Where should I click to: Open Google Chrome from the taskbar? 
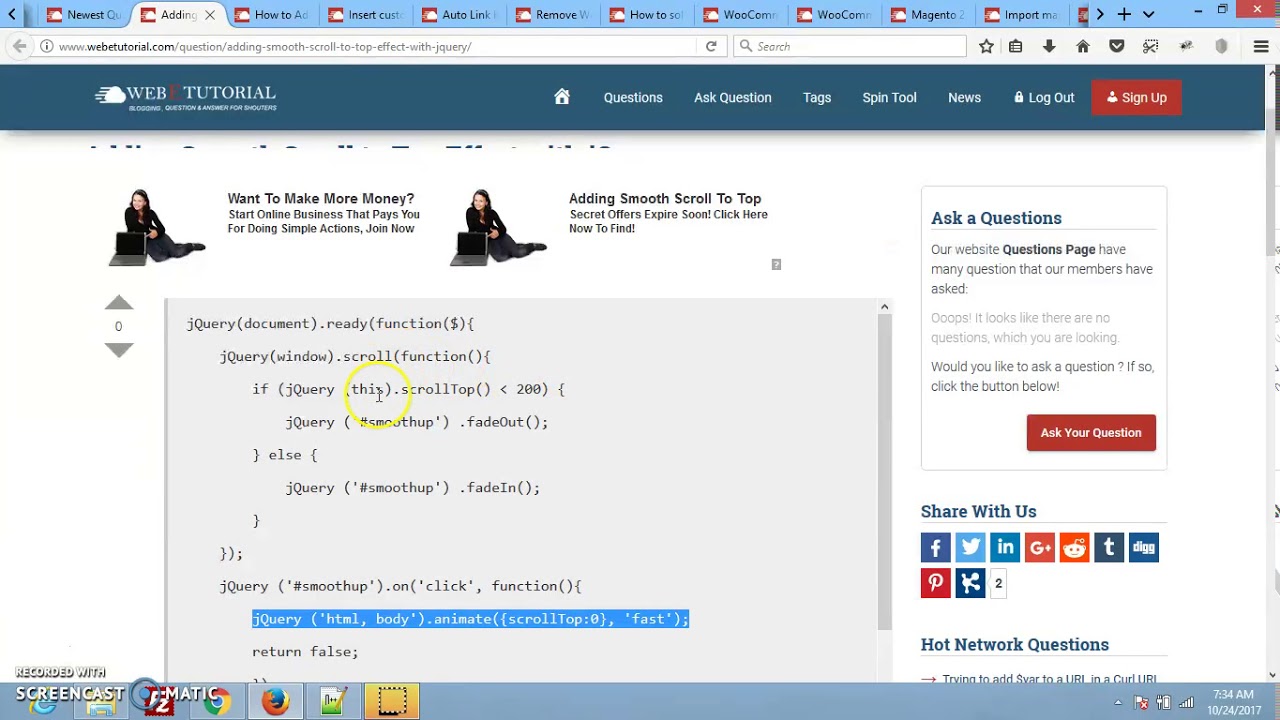tap(216, 701)
